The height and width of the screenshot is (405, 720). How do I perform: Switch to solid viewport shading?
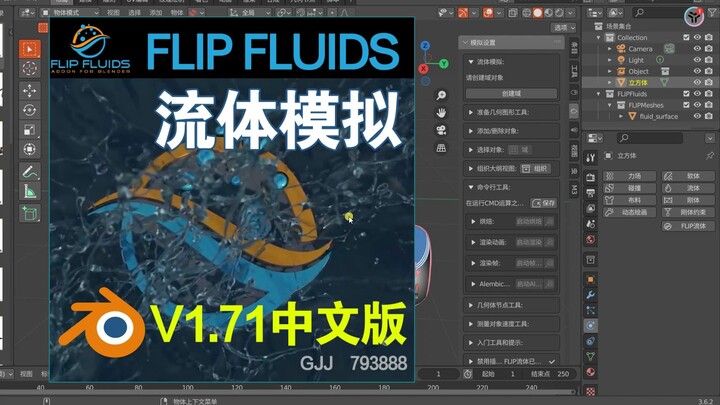click(538, 13)
